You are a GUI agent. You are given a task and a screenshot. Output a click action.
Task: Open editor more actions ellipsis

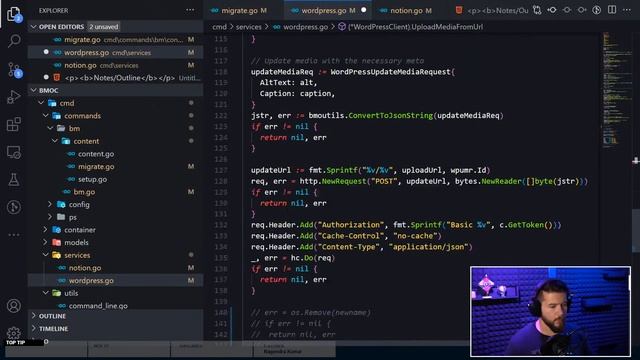pyautogui.click(x=627, y=10)
